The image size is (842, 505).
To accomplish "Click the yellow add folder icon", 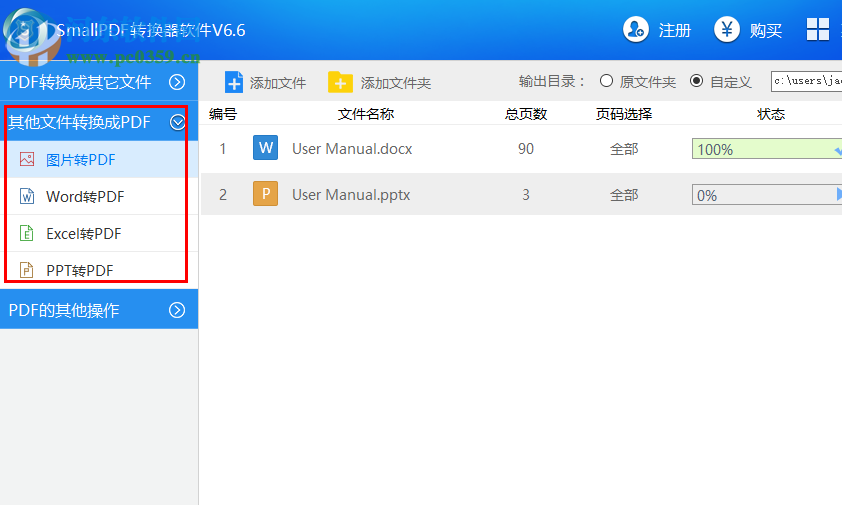I will click(340, 82).
